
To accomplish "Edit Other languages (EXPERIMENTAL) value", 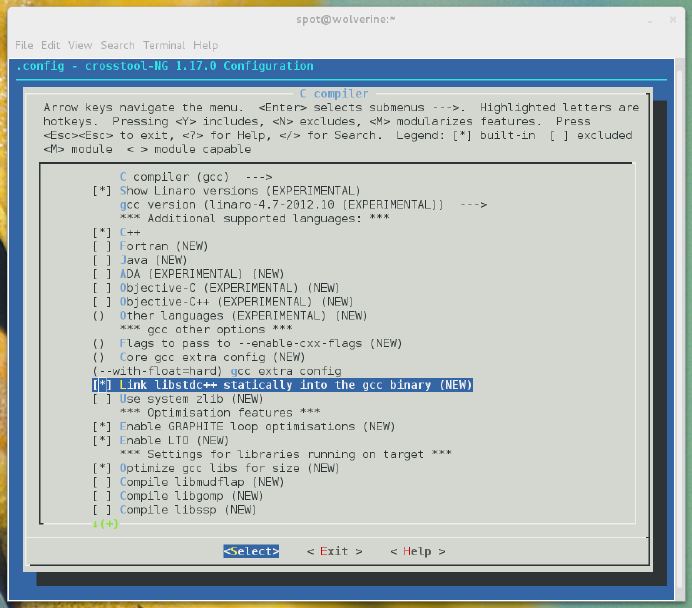I will pos(230,315).
